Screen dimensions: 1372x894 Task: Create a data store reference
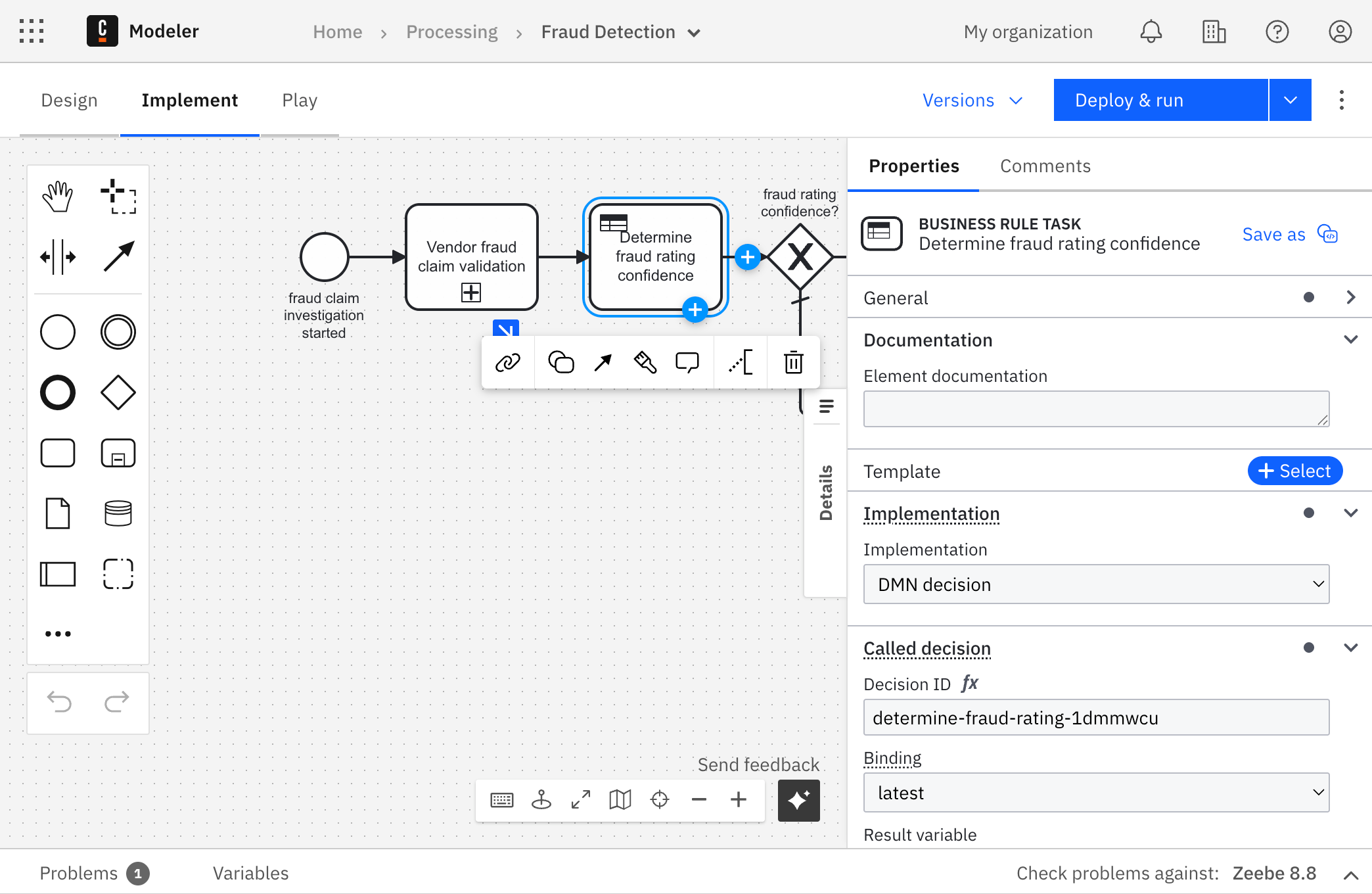coord(118,513)
